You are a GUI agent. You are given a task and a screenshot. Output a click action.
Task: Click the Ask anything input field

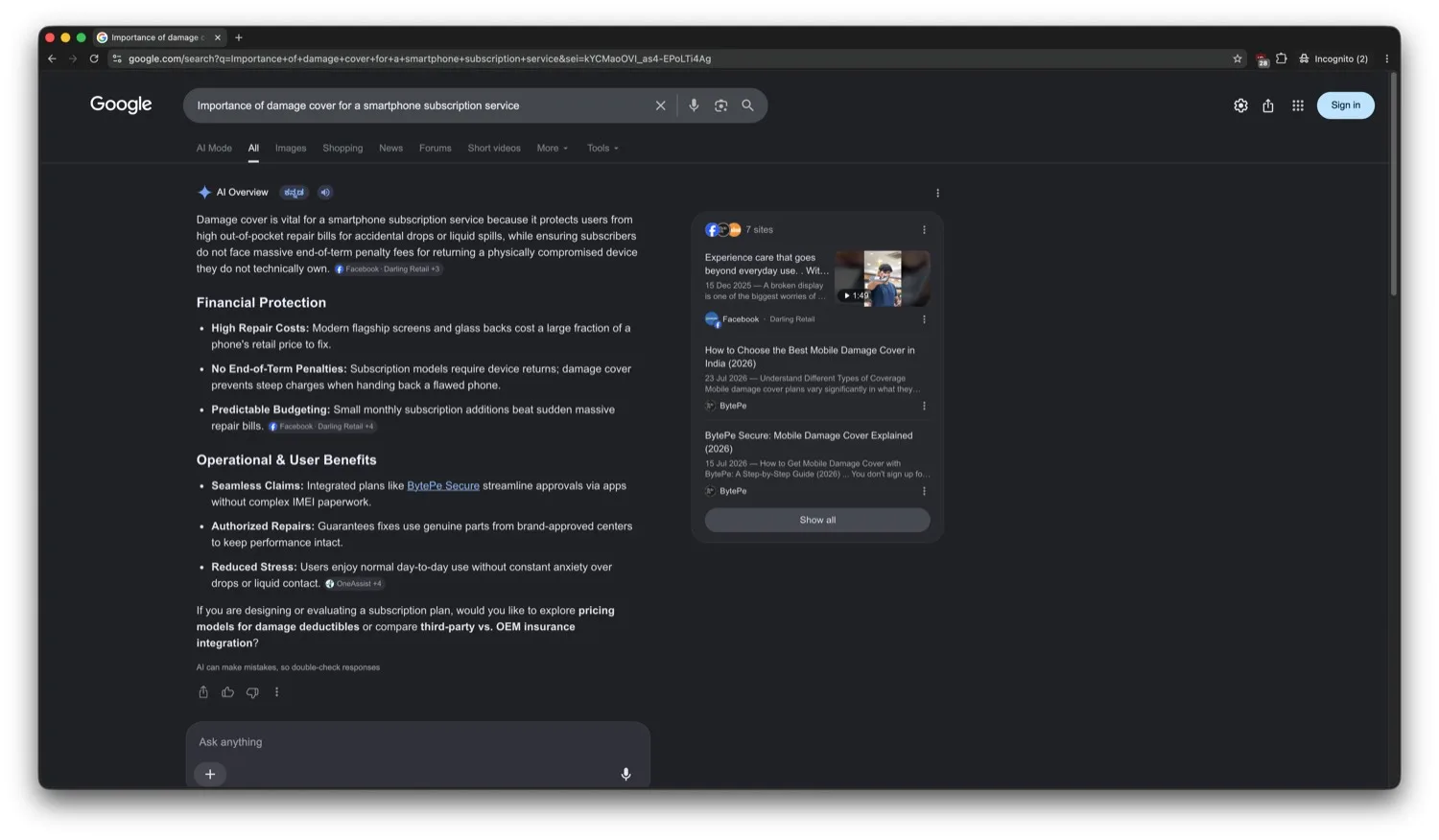click(417, 742)
